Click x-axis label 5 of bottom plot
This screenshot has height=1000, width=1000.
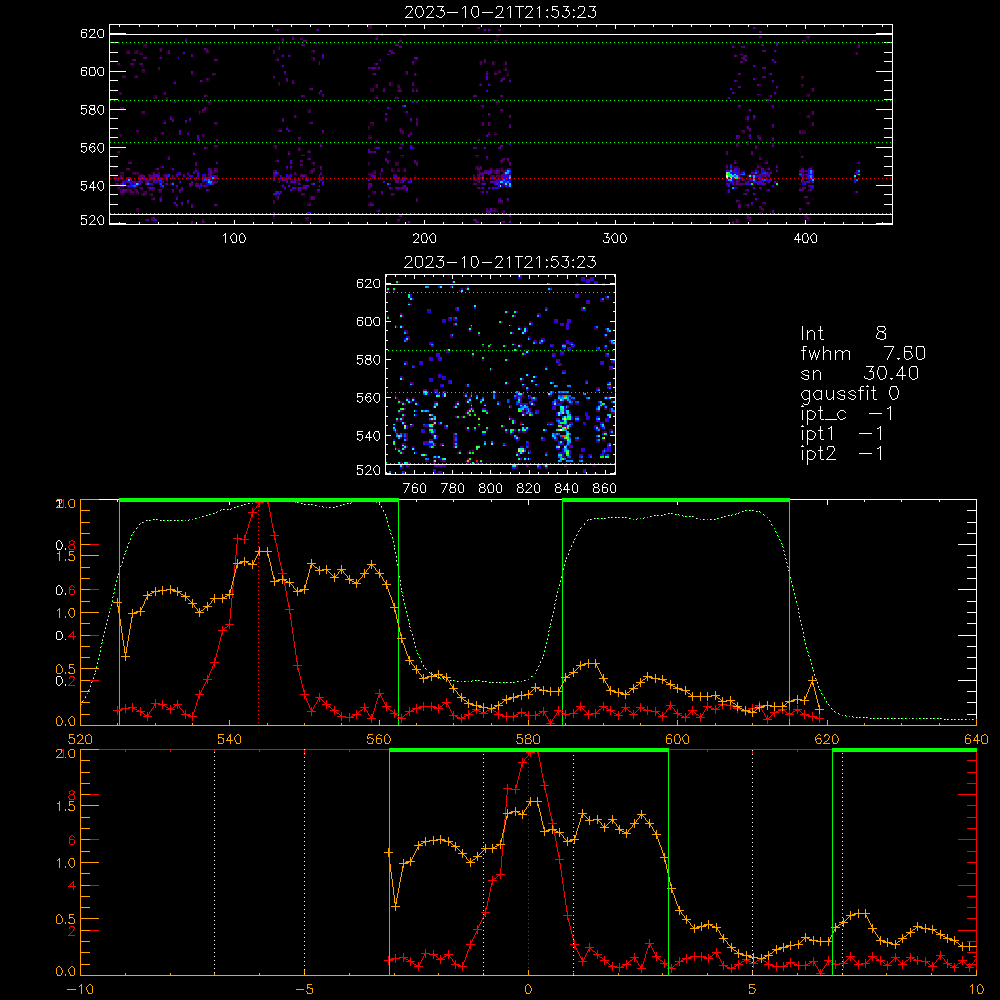tap(753, 990)
